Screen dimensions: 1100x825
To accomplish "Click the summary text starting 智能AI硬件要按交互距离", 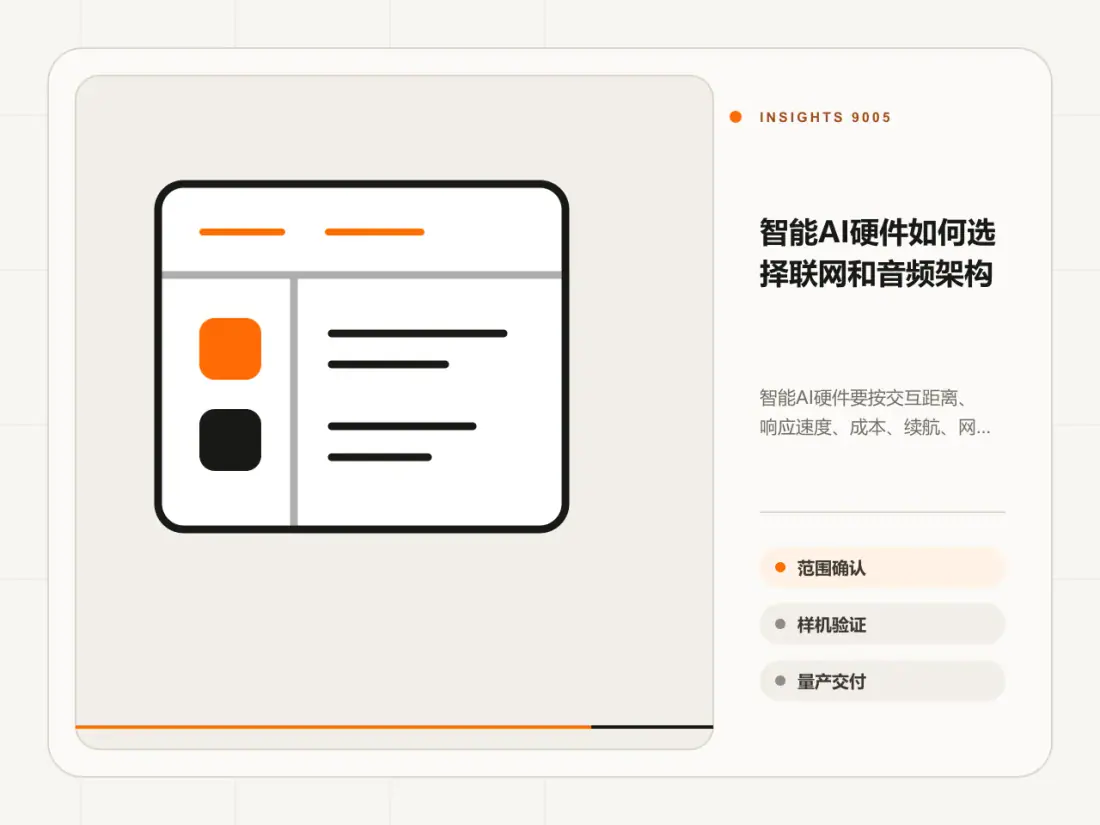I will click(x=875, y=412).
